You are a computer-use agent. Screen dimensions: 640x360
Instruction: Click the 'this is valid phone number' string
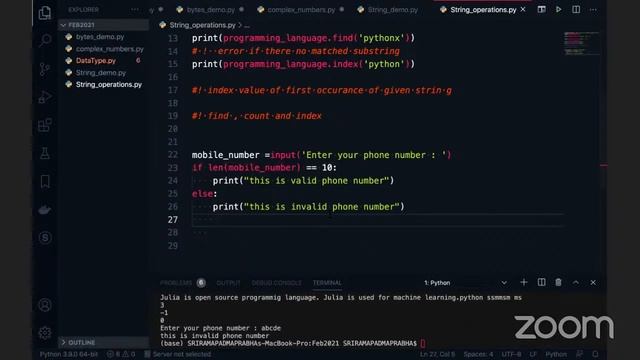(x=316, y=181)
